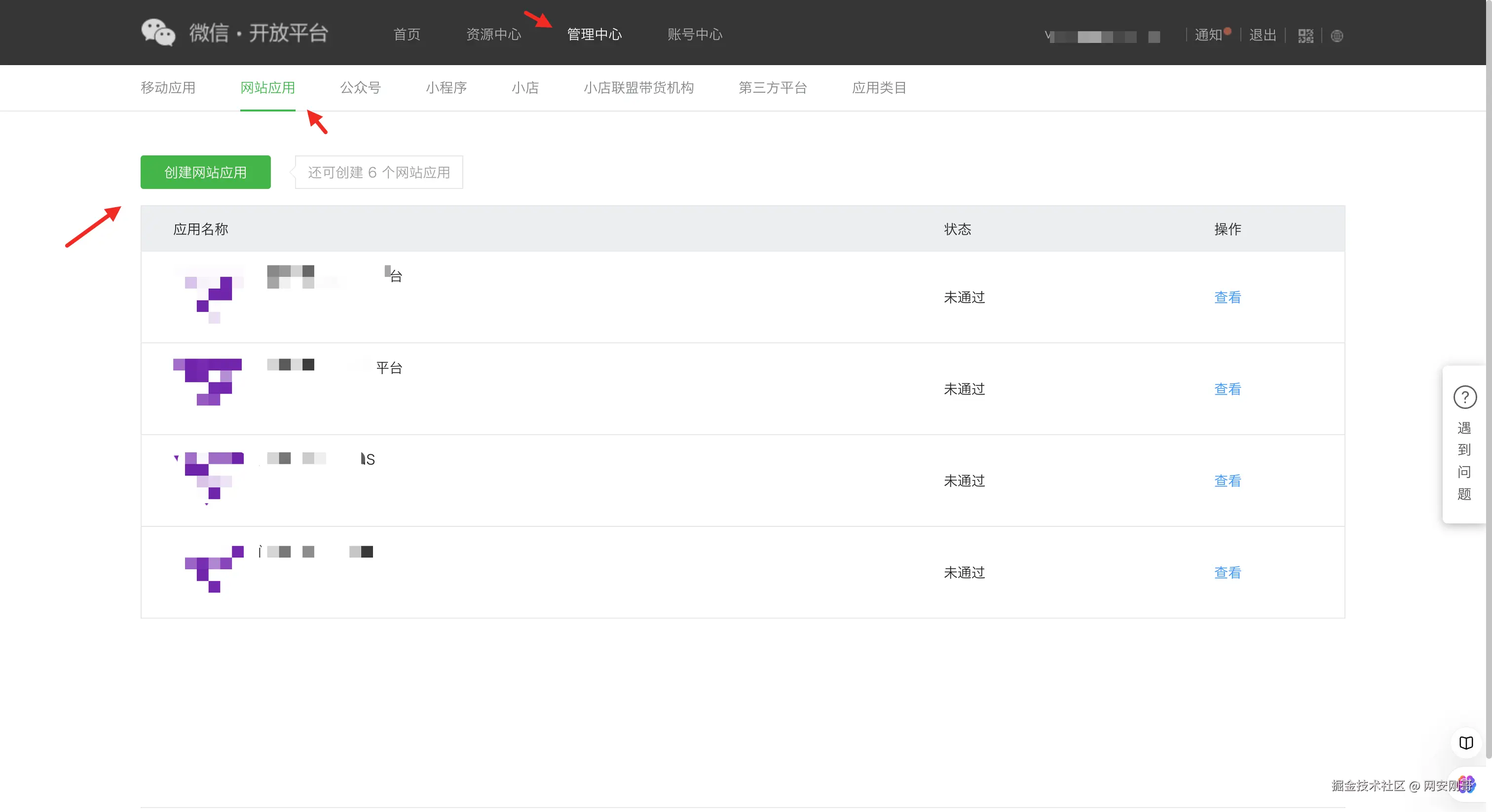Click the green 创建网站应用 button
Screen dimensions: 1492x812
point(205,172)
